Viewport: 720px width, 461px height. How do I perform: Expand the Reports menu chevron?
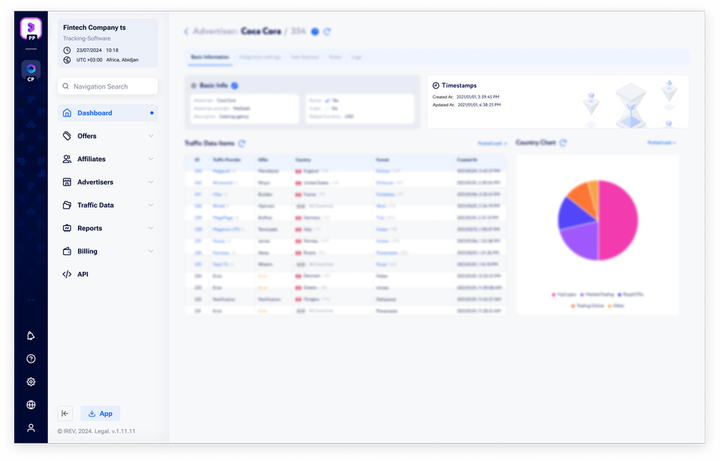click(x=151, y=228)
